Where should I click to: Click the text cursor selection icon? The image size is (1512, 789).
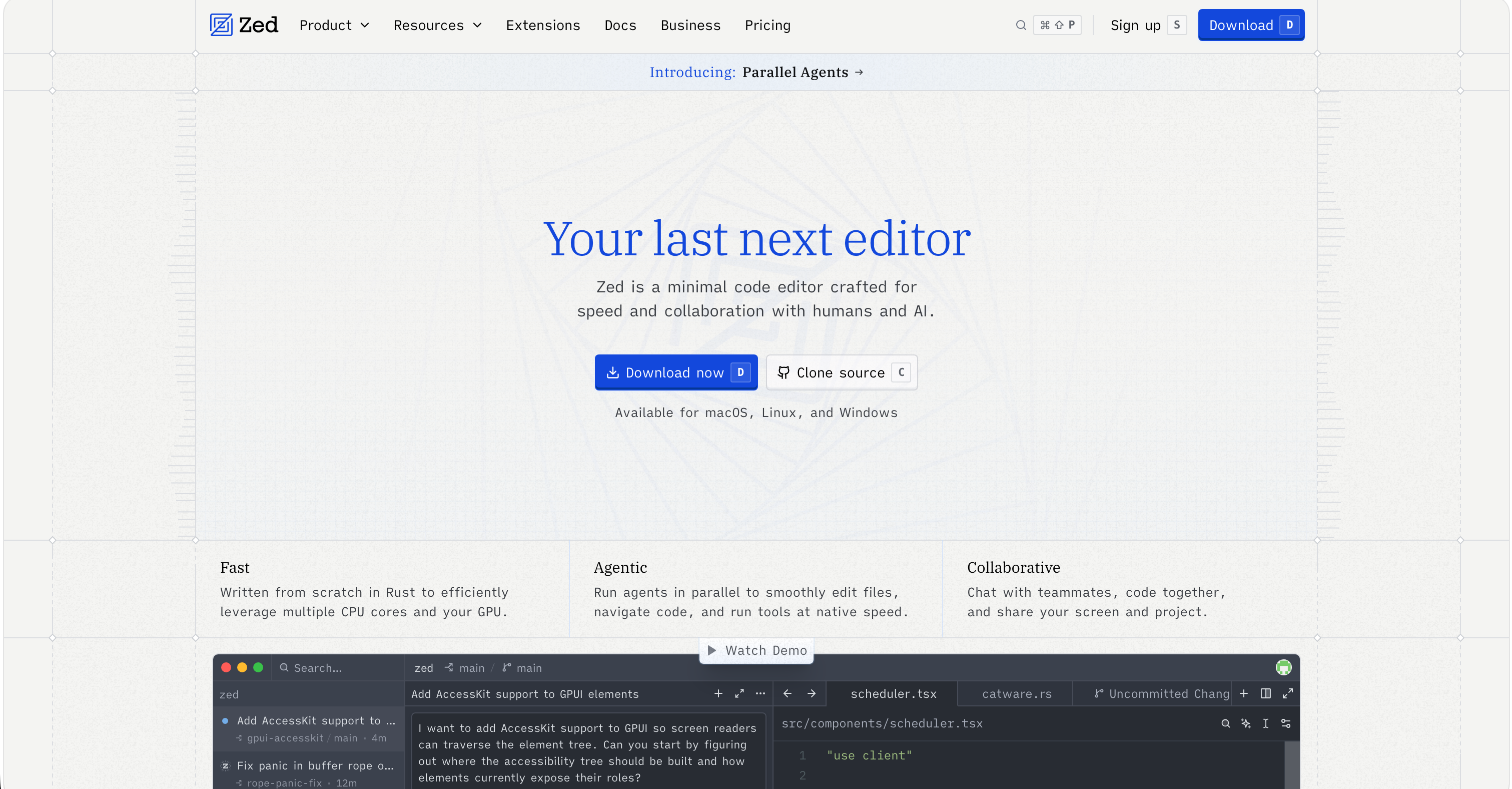tap(1265, 724)
